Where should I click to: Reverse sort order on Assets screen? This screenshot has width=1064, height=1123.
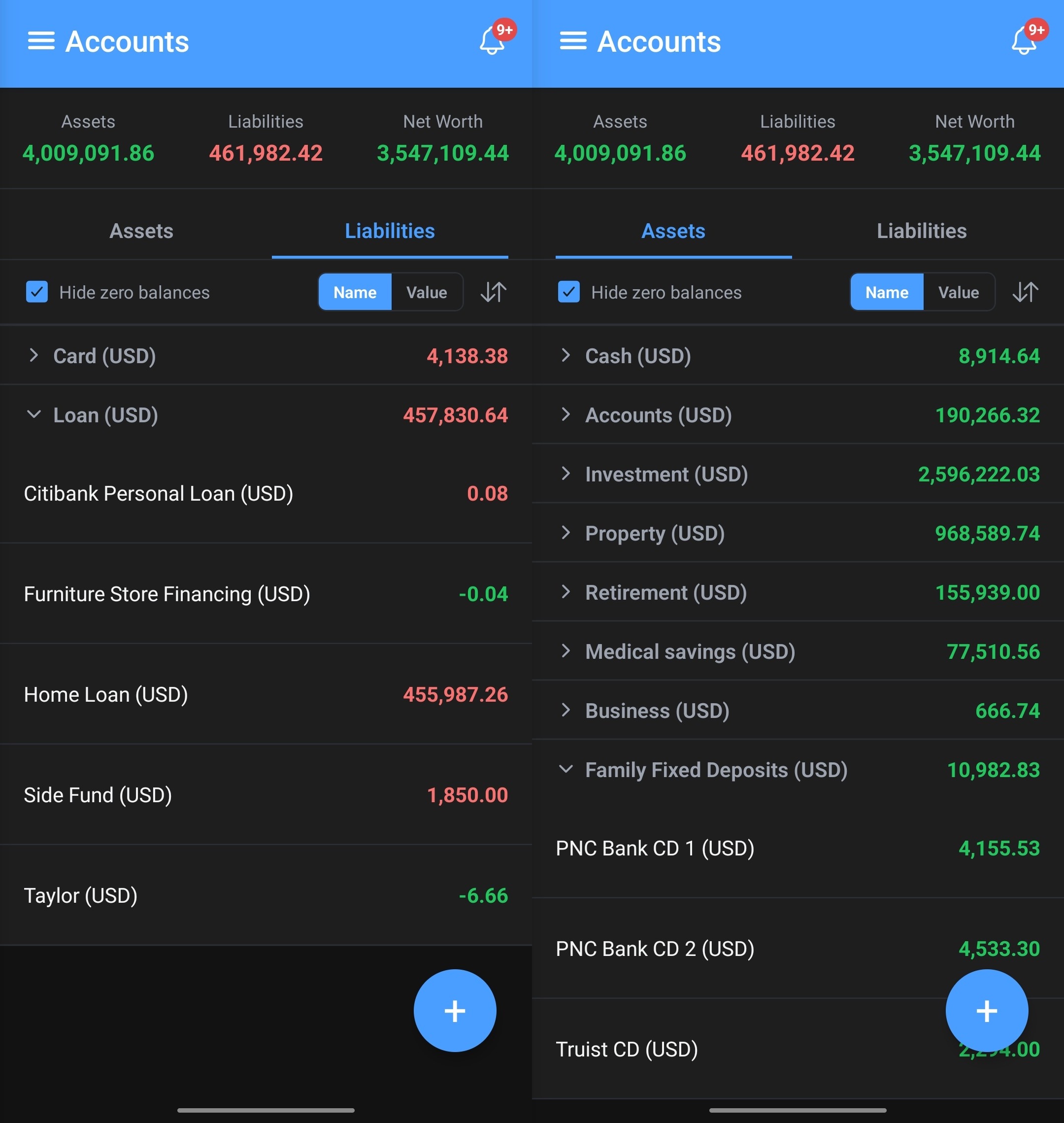[x=1026, y=292]
